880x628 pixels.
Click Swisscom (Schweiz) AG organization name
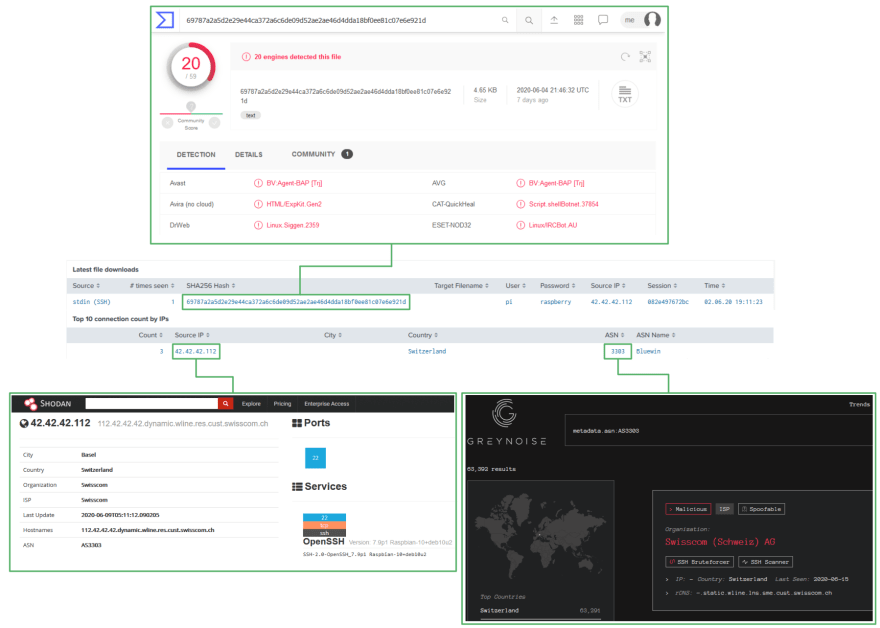tap(720, 542)
